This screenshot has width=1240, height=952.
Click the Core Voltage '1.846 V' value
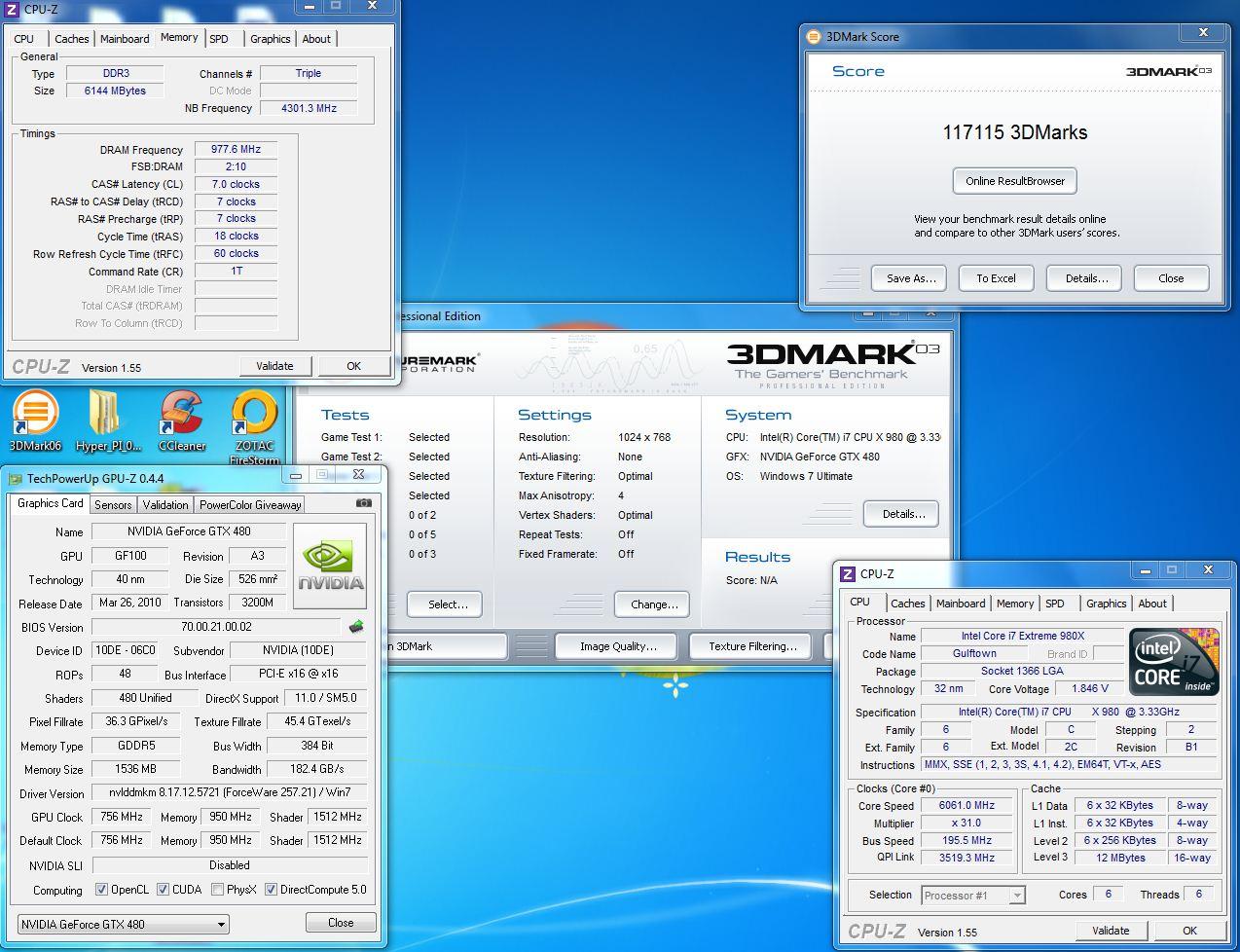pyautogui.click(x=1089, y=689)
